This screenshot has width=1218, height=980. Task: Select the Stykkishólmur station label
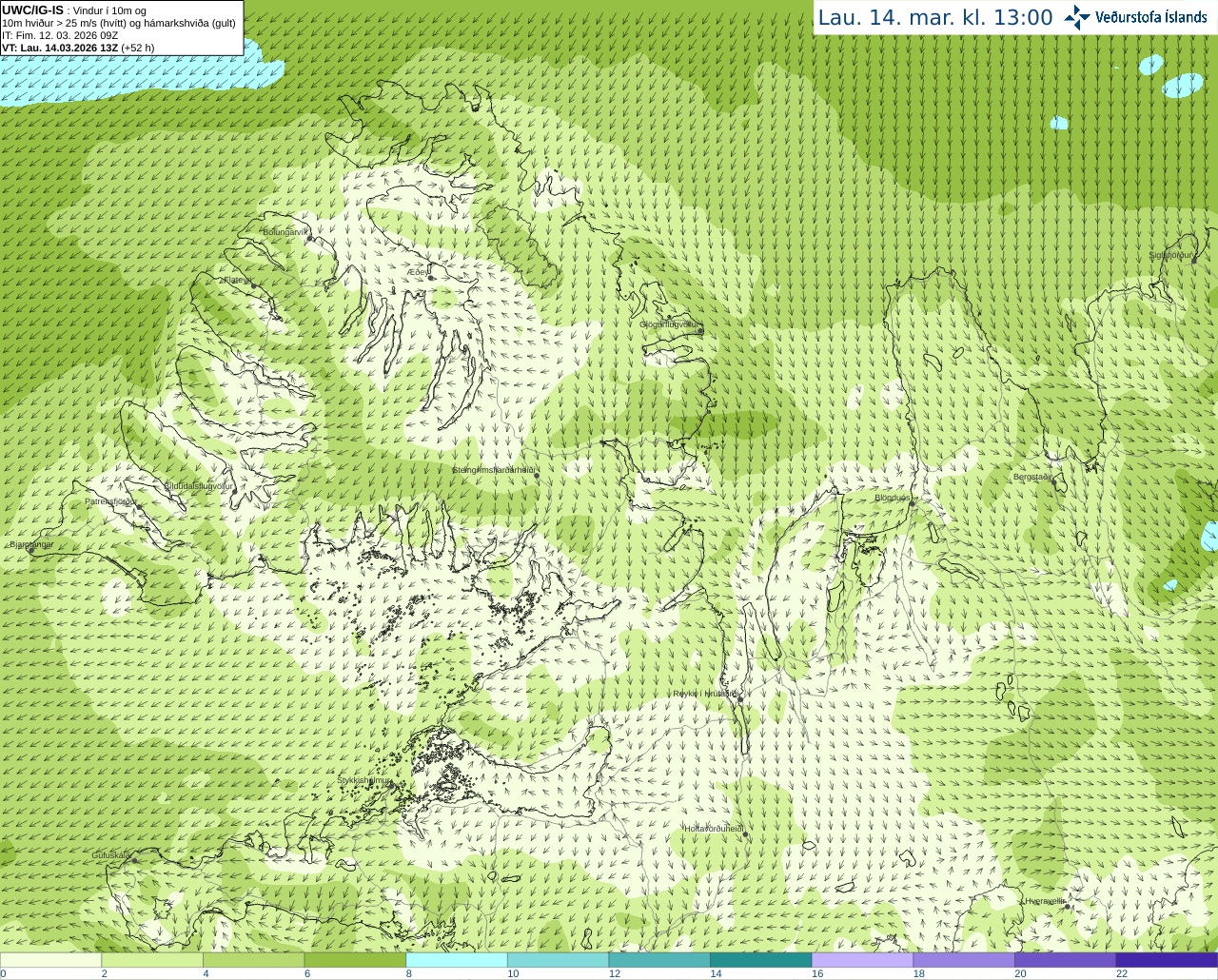pos(363,780)
